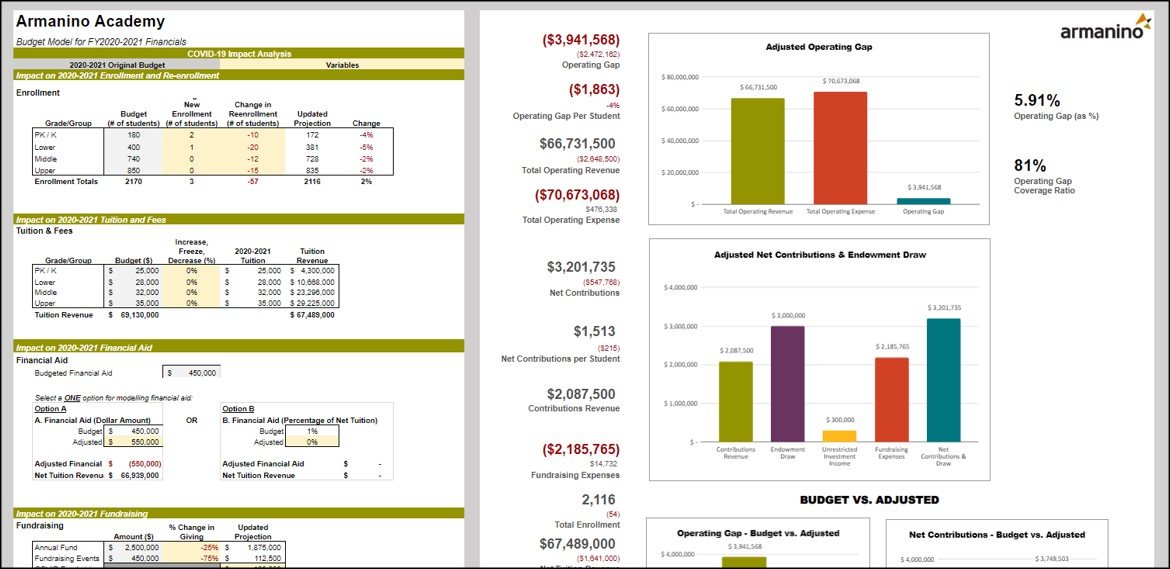1170x569 pixels.
Task: Select the Adjusted Operating Gap chart title
Action: point(819,47)
